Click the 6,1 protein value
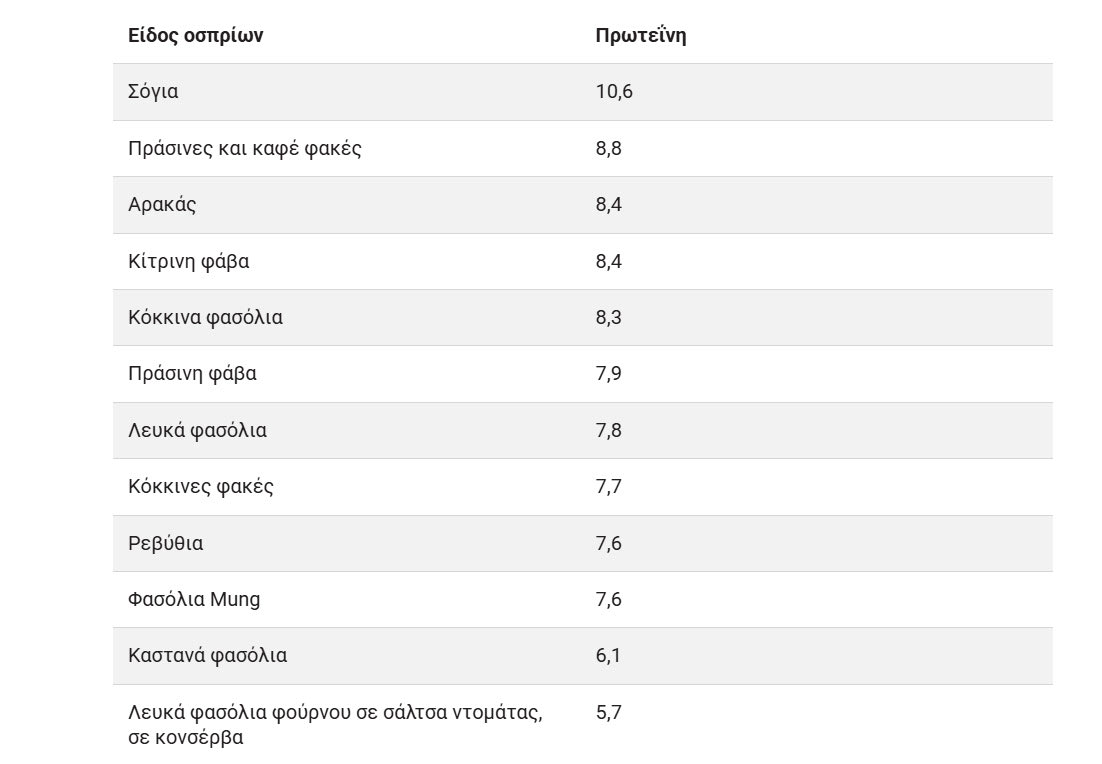This screenshot has width=1102, height=764. click(608, 656)
